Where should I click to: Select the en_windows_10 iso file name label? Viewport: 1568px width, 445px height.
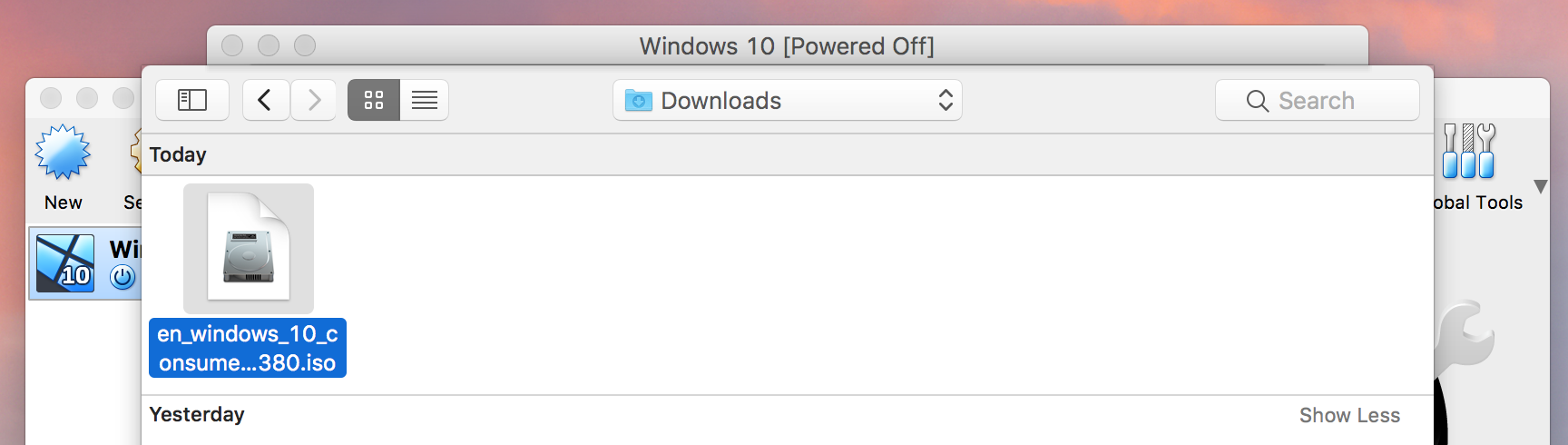[248, 348]
